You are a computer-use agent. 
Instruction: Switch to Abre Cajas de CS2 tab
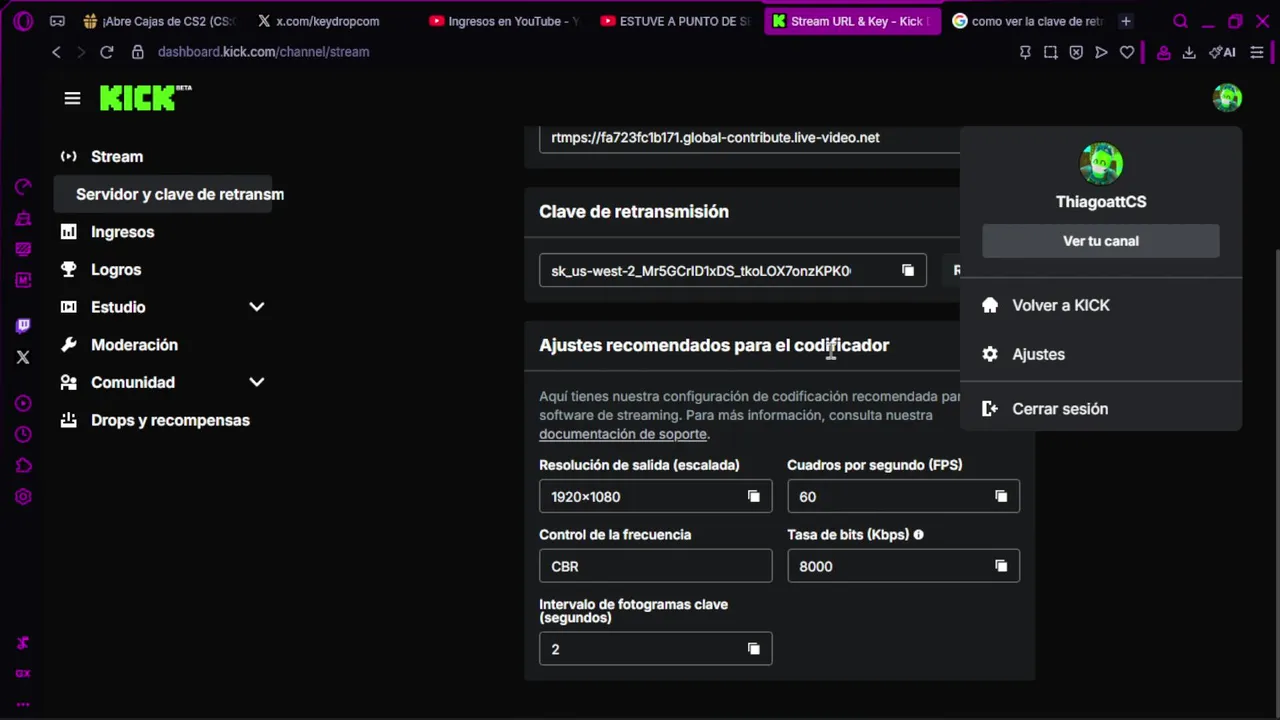(160, 21)
